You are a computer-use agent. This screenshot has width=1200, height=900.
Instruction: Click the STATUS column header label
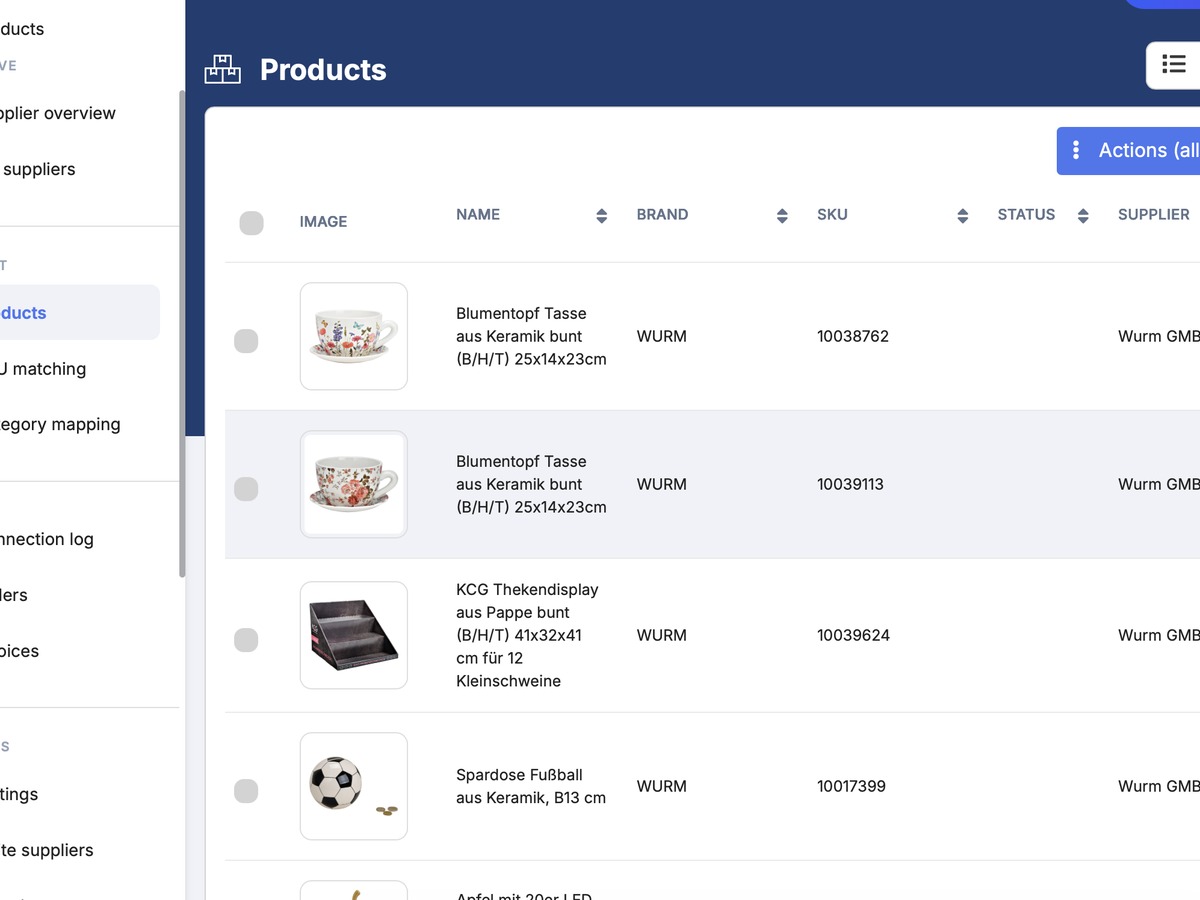[1026, 215]
